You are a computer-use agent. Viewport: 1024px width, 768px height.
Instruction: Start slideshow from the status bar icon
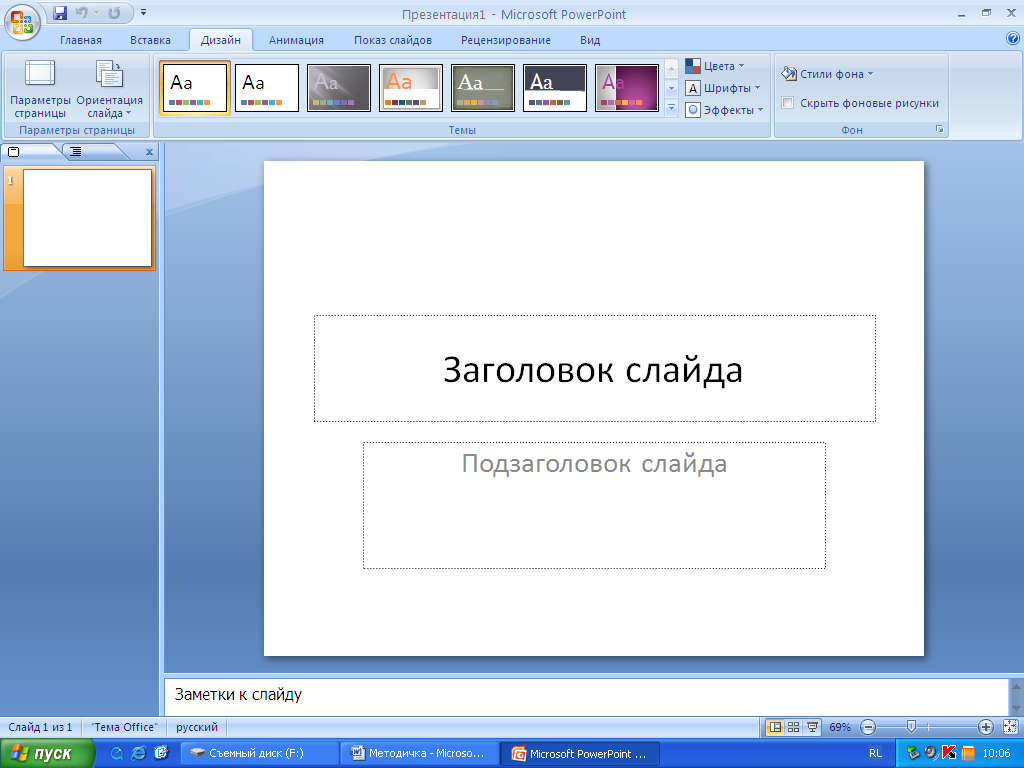pyautogui.click(x=812, y=727)
